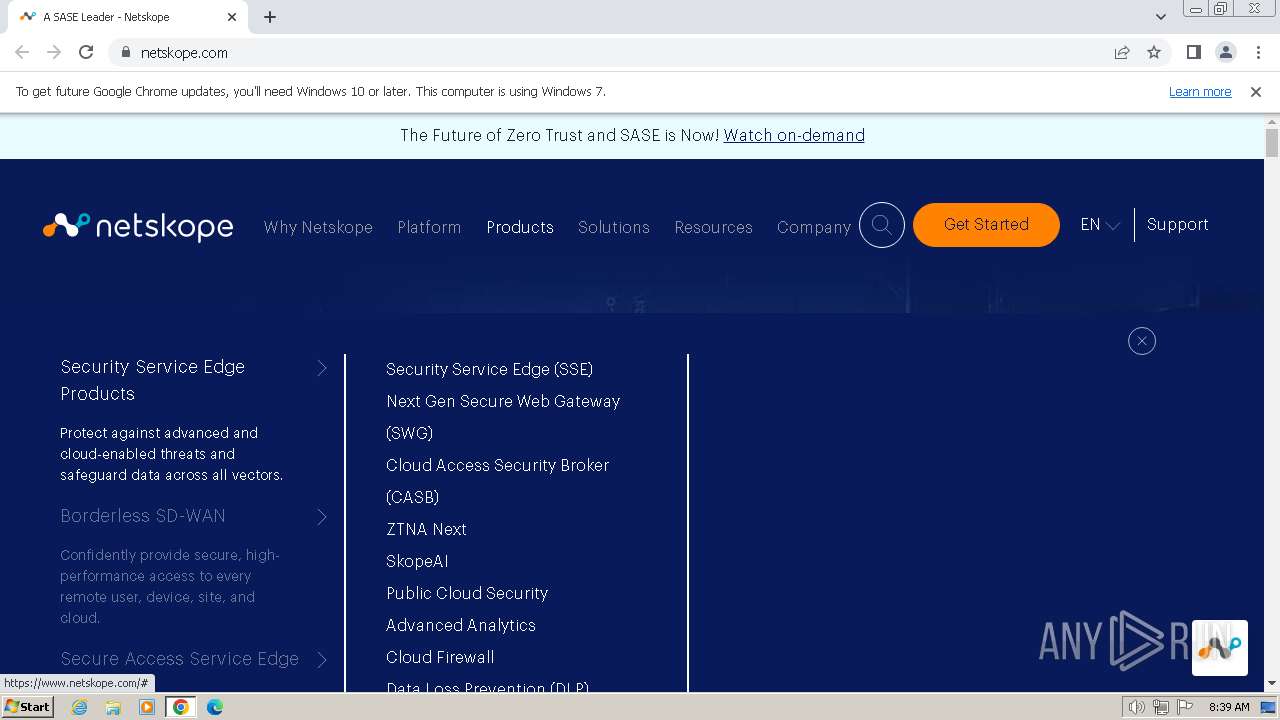This screenshot has height=720, width=1280.
Task: Select the Security Service Edge Products heading
Action: coord(153,380)
